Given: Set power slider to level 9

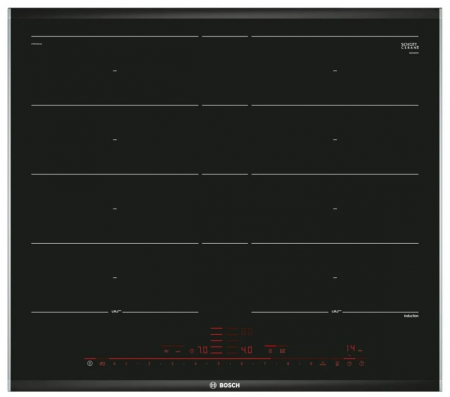Looking at the screenshot, I should pos(311,364).
